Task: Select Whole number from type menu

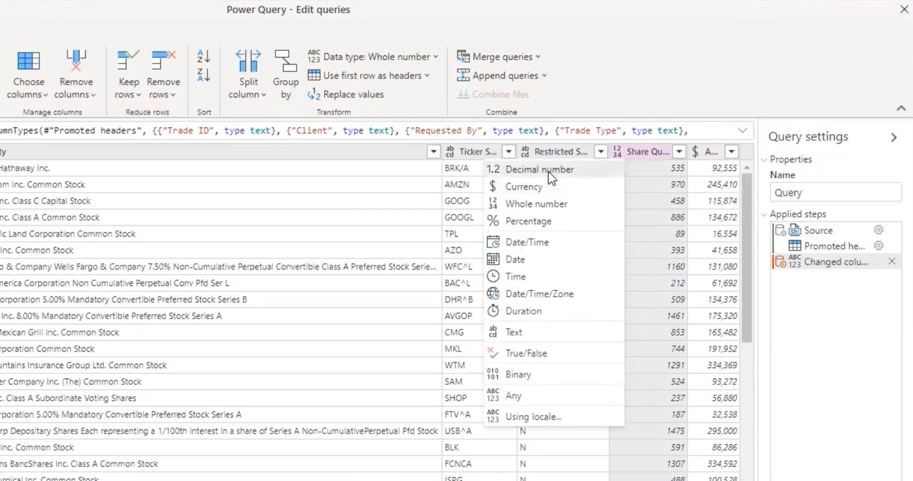Action: click(x=554, y=204)
